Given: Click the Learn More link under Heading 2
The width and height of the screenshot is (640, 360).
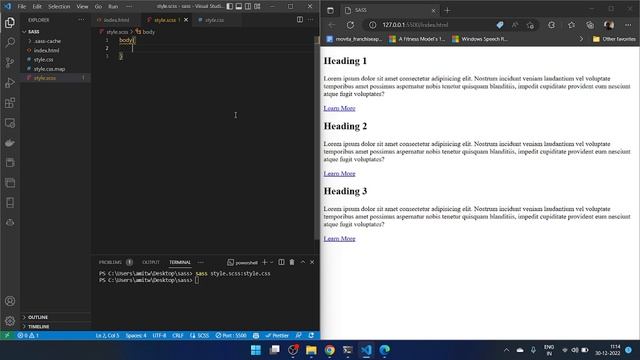Looking at the screenshot, I should [339, 173].
